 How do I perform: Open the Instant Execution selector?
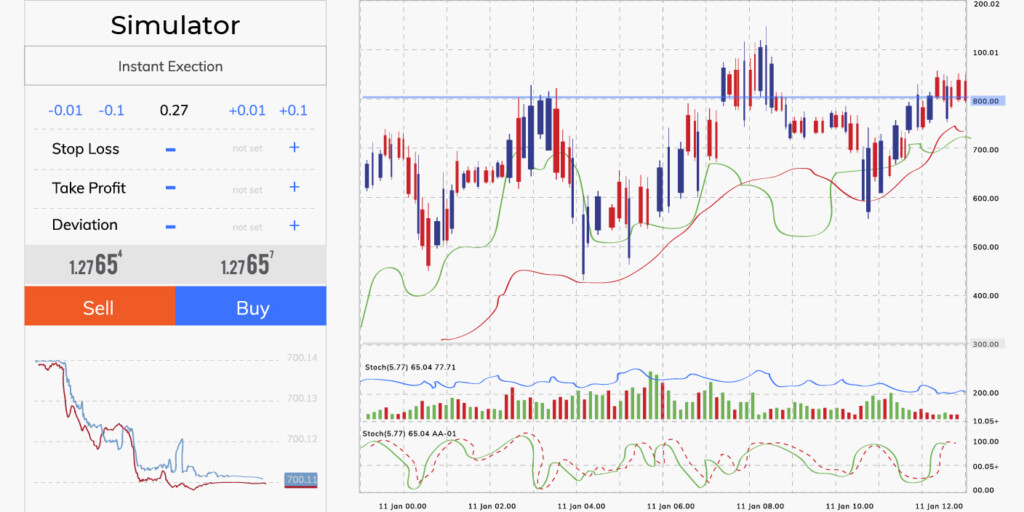[170, 67]
